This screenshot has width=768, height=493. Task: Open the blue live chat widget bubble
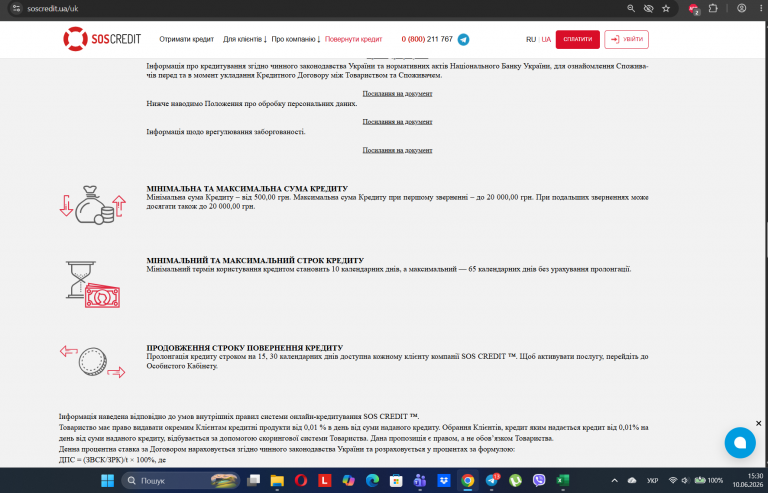[x=740, y=443]
